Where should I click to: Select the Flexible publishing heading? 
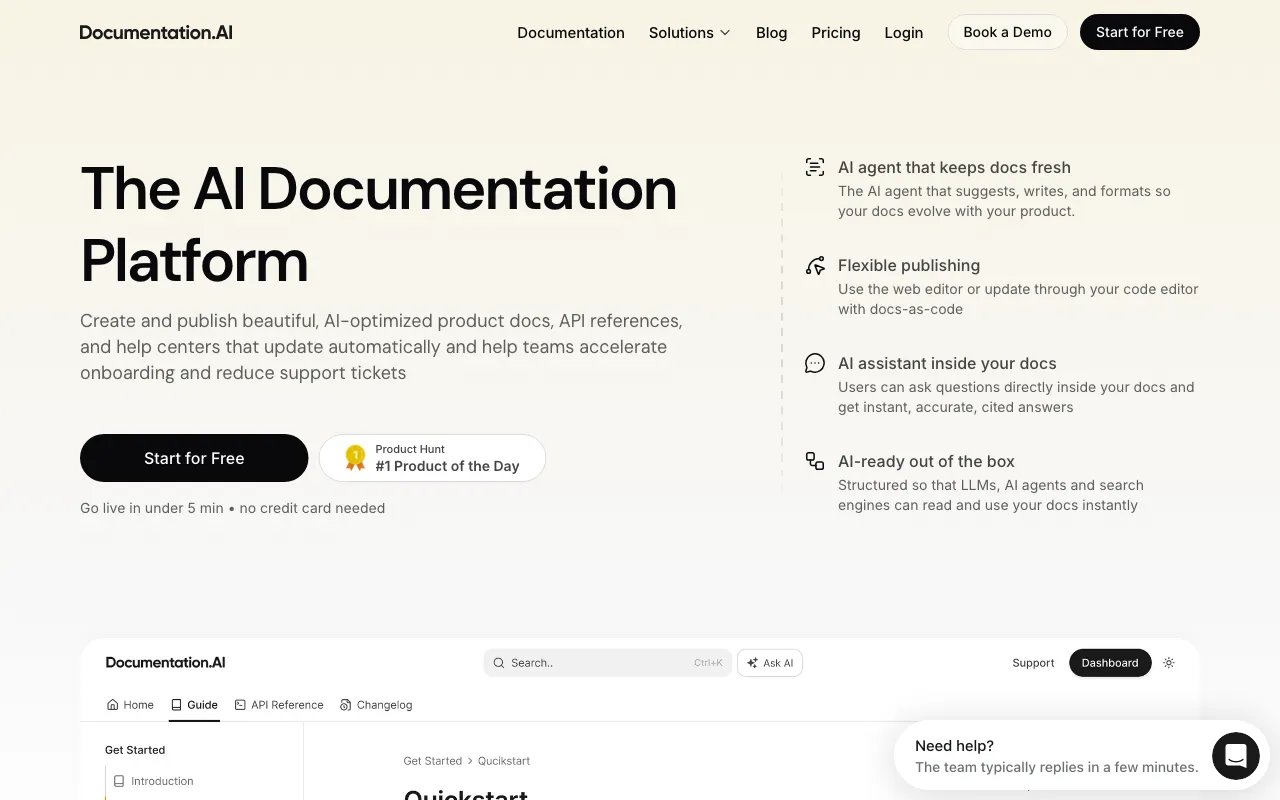(x=909, y=266)
